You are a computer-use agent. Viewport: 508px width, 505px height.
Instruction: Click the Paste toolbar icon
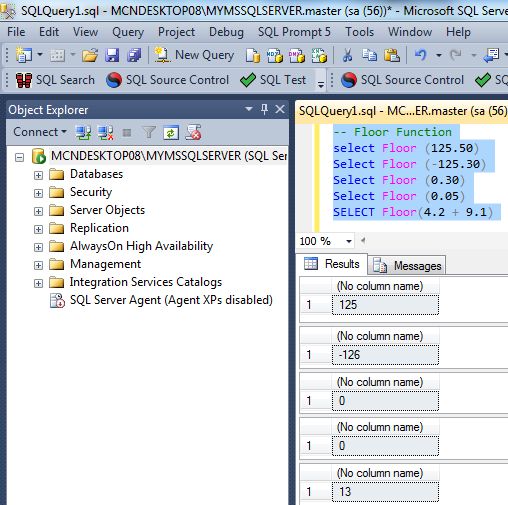392,55
